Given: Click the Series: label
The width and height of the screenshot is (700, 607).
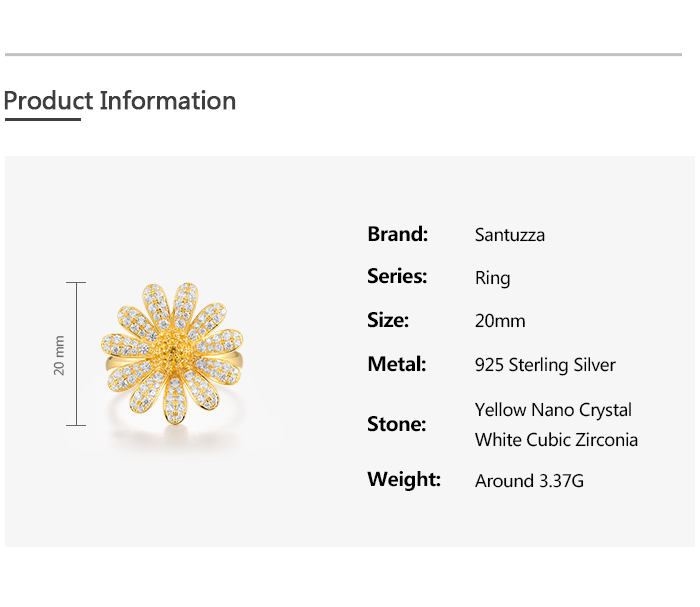Looking at the screenshot, I should click(x=397, y=277).
